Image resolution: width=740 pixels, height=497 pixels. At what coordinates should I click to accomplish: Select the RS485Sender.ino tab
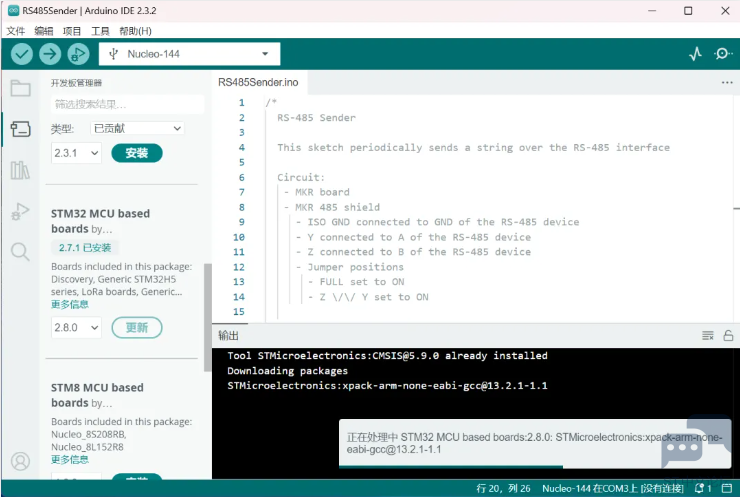pyautogui.click(x=258, y=83)
